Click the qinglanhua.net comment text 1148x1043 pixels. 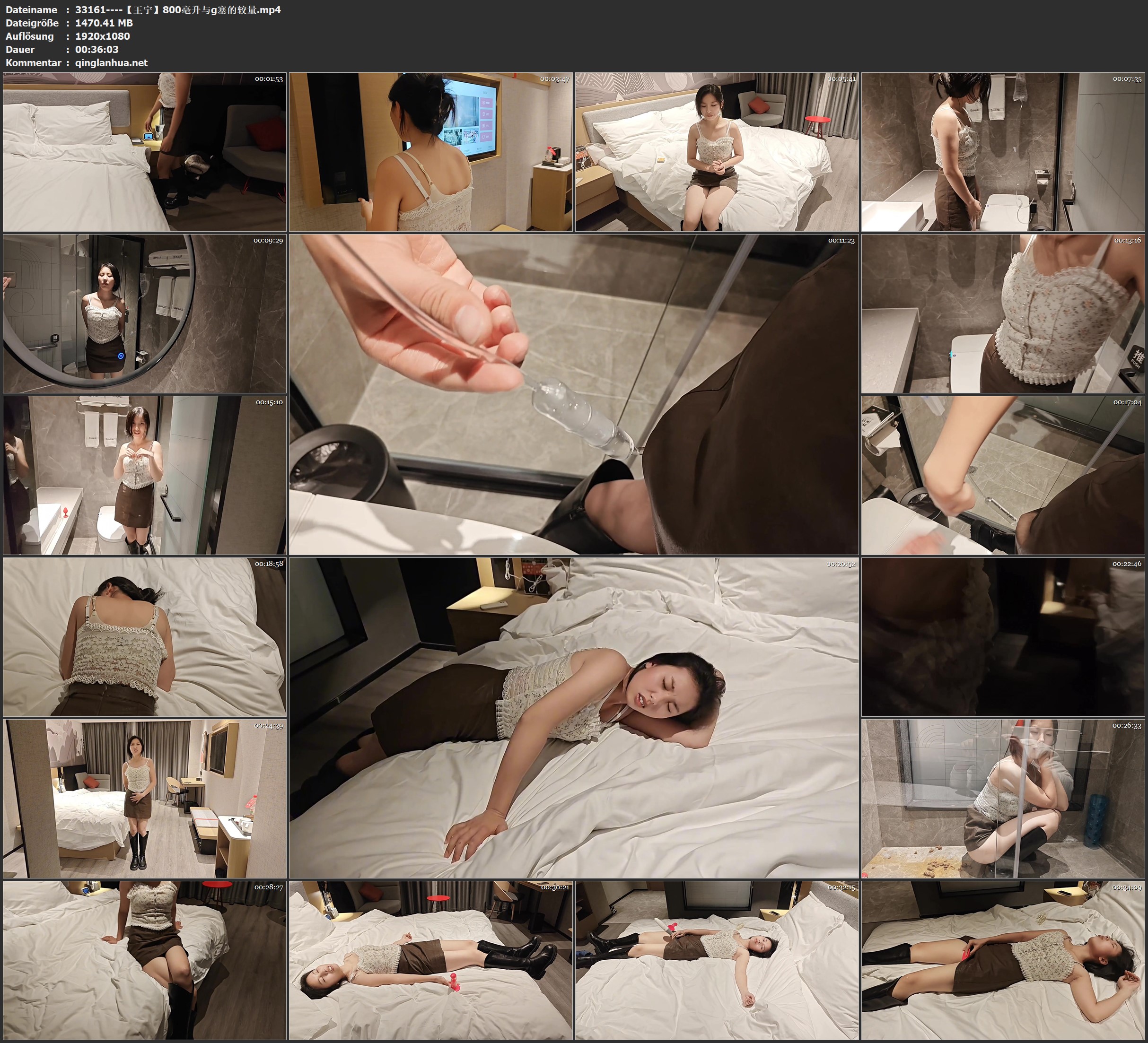[x=111, y=62]
